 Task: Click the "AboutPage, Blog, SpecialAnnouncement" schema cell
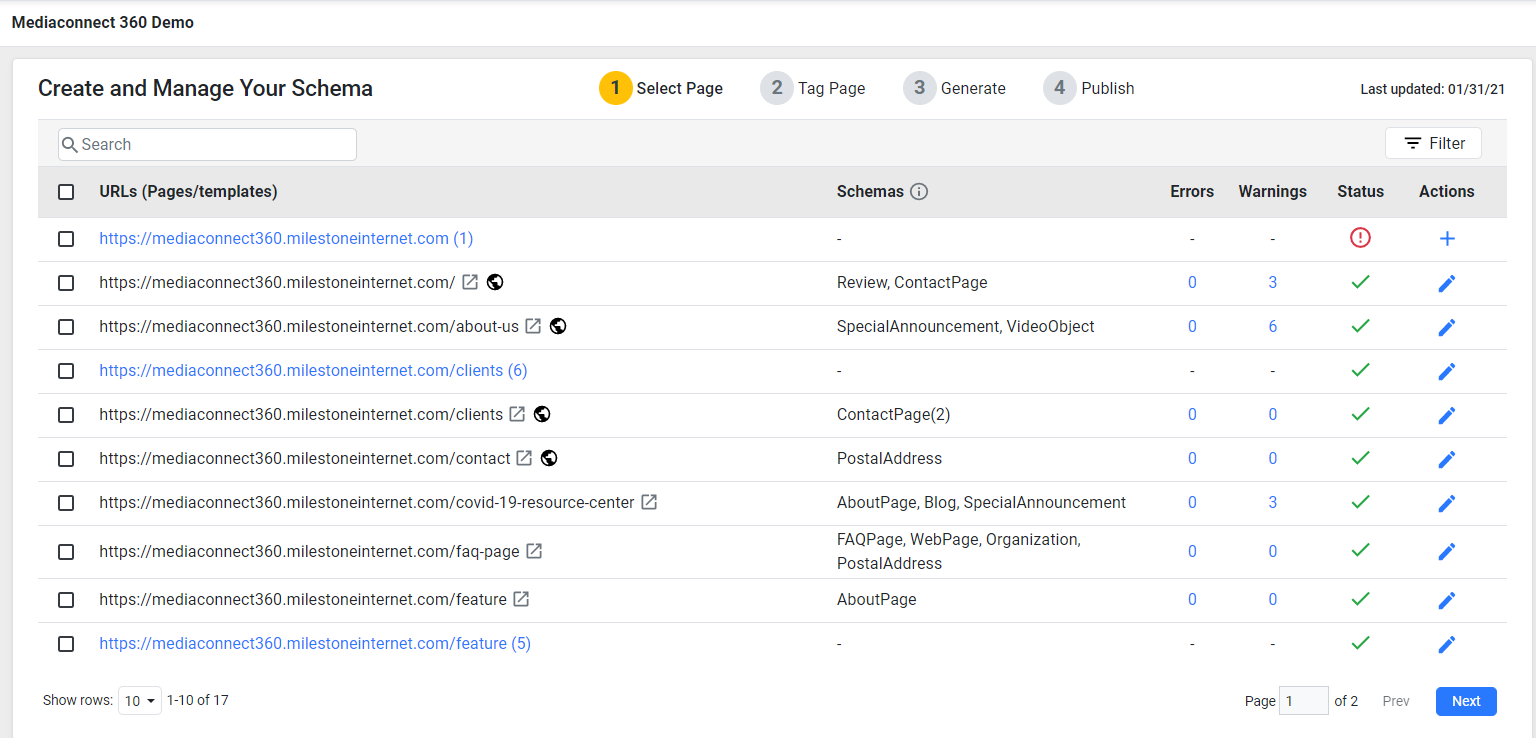pos(982,502)
